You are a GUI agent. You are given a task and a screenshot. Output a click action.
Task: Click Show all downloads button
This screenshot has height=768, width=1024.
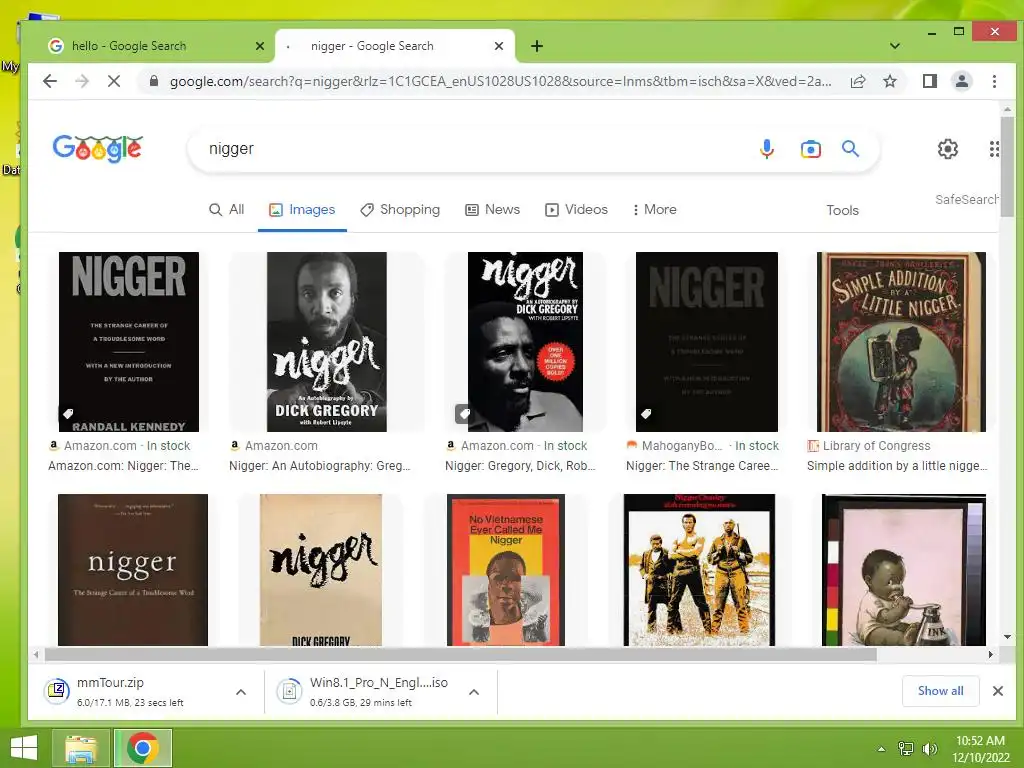coord(940,691)
